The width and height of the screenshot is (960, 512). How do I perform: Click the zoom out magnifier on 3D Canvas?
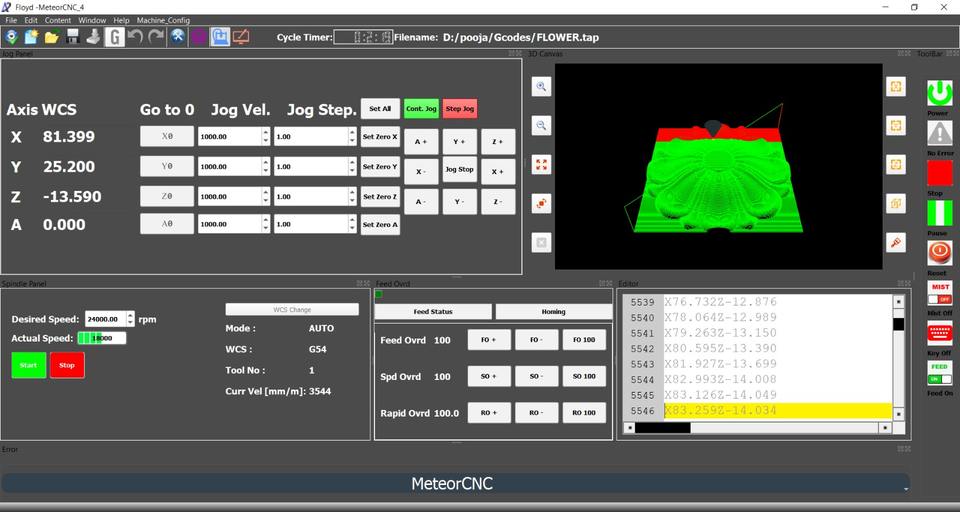pos(541,126)
